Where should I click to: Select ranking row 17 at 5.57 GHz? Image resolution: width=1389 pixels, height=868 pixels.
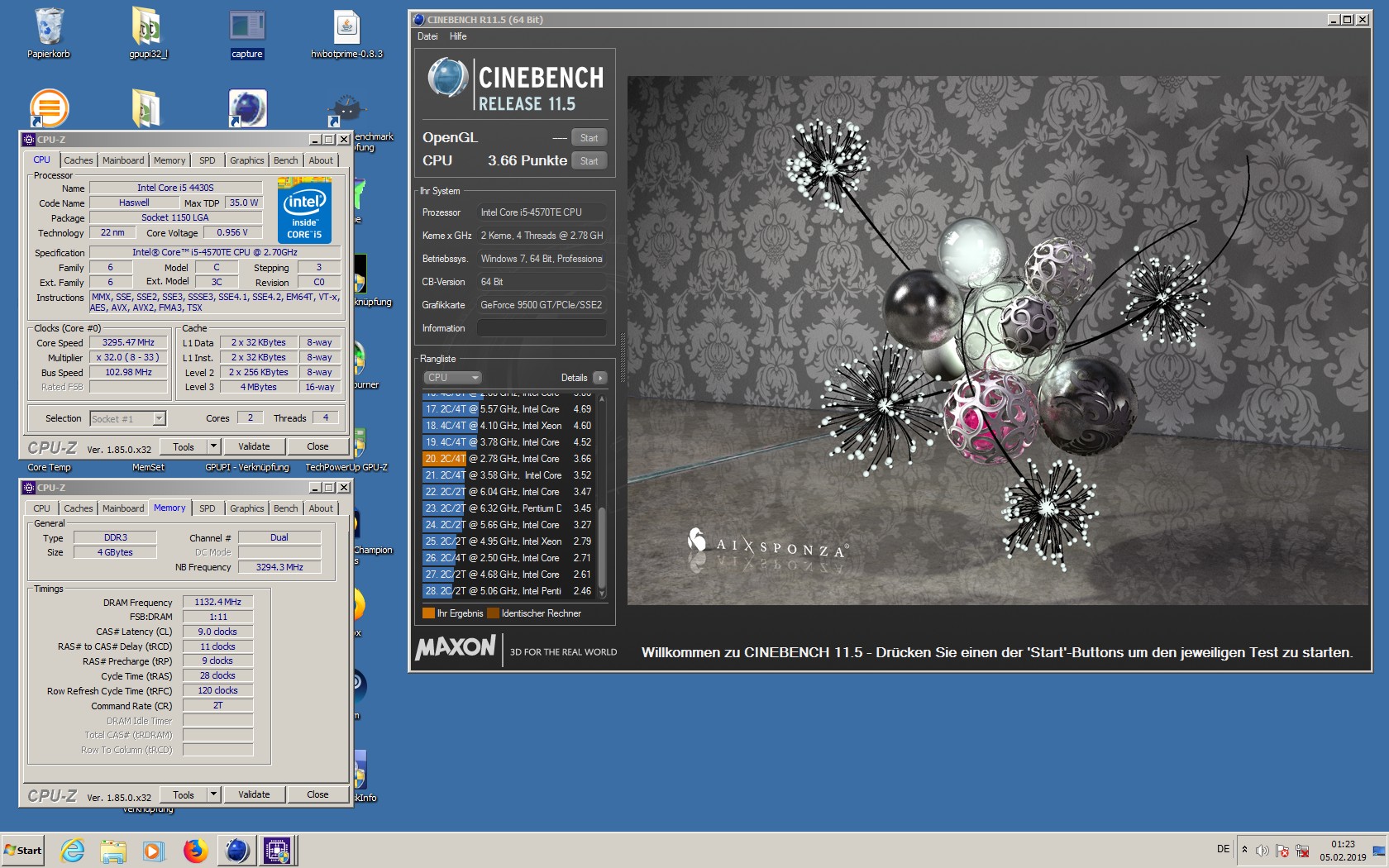pyautogui.click(x=509, y=409)
